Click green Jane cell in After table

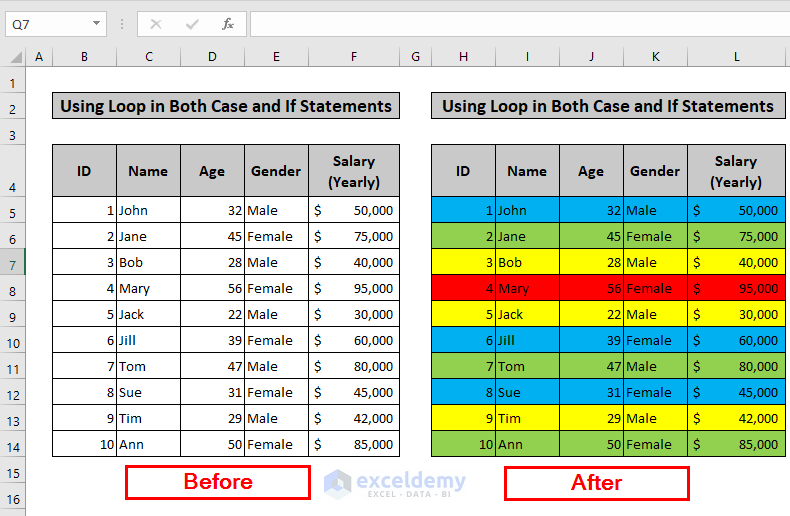(x=527, y=236)
